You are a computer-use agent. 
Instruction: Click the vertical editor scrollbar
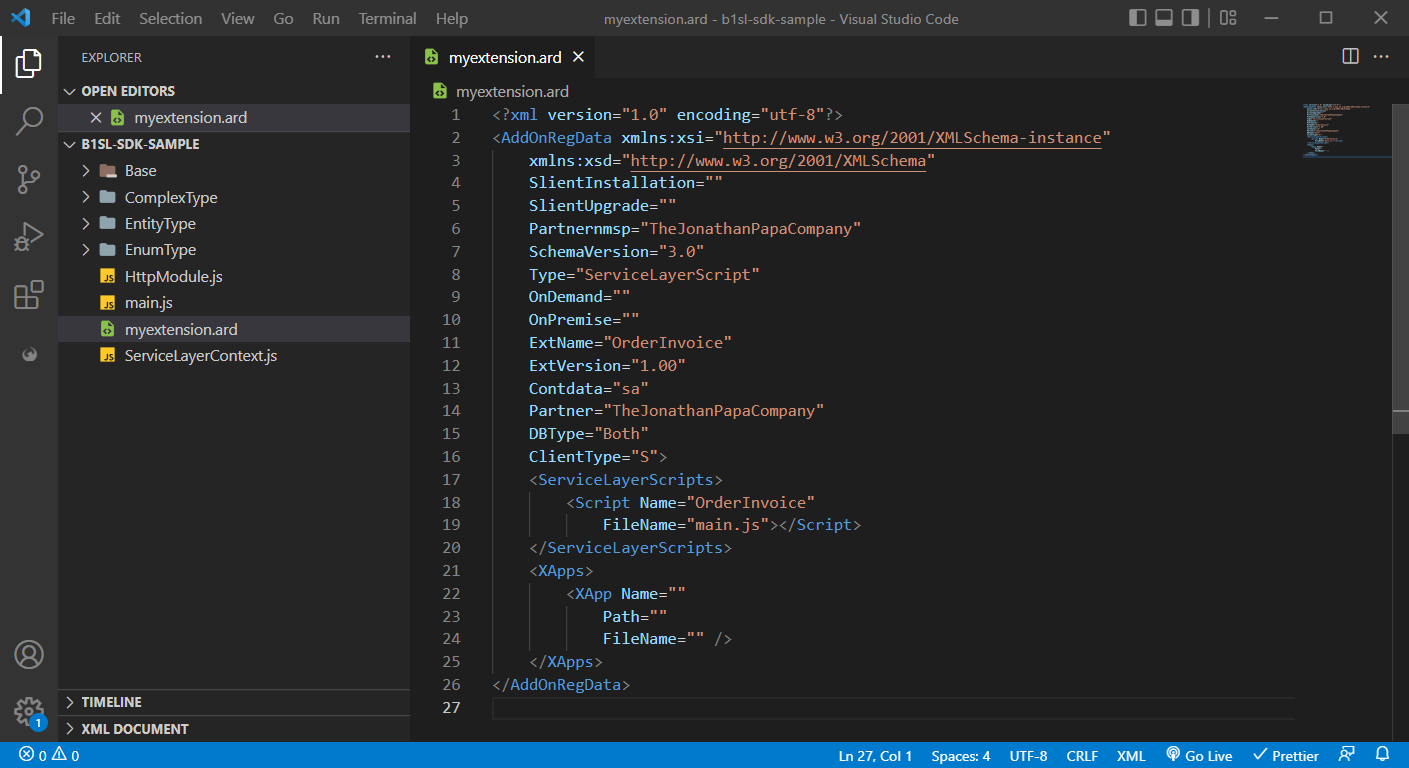[x=1401, y=268]
